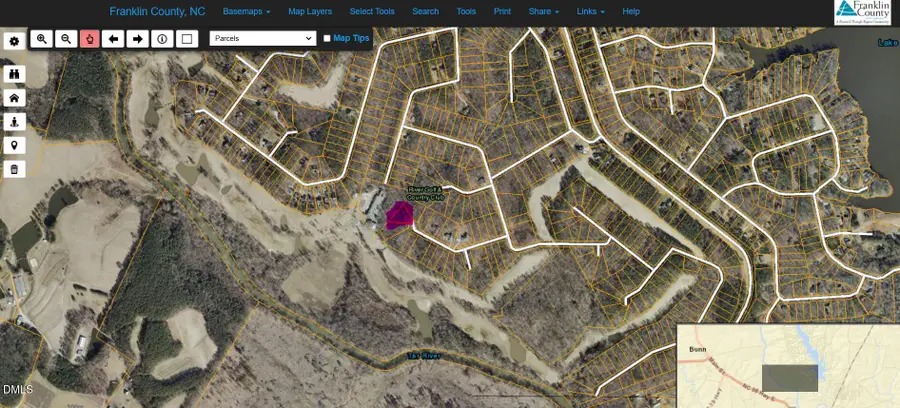Click the home extent button

(x=14, y=98)
